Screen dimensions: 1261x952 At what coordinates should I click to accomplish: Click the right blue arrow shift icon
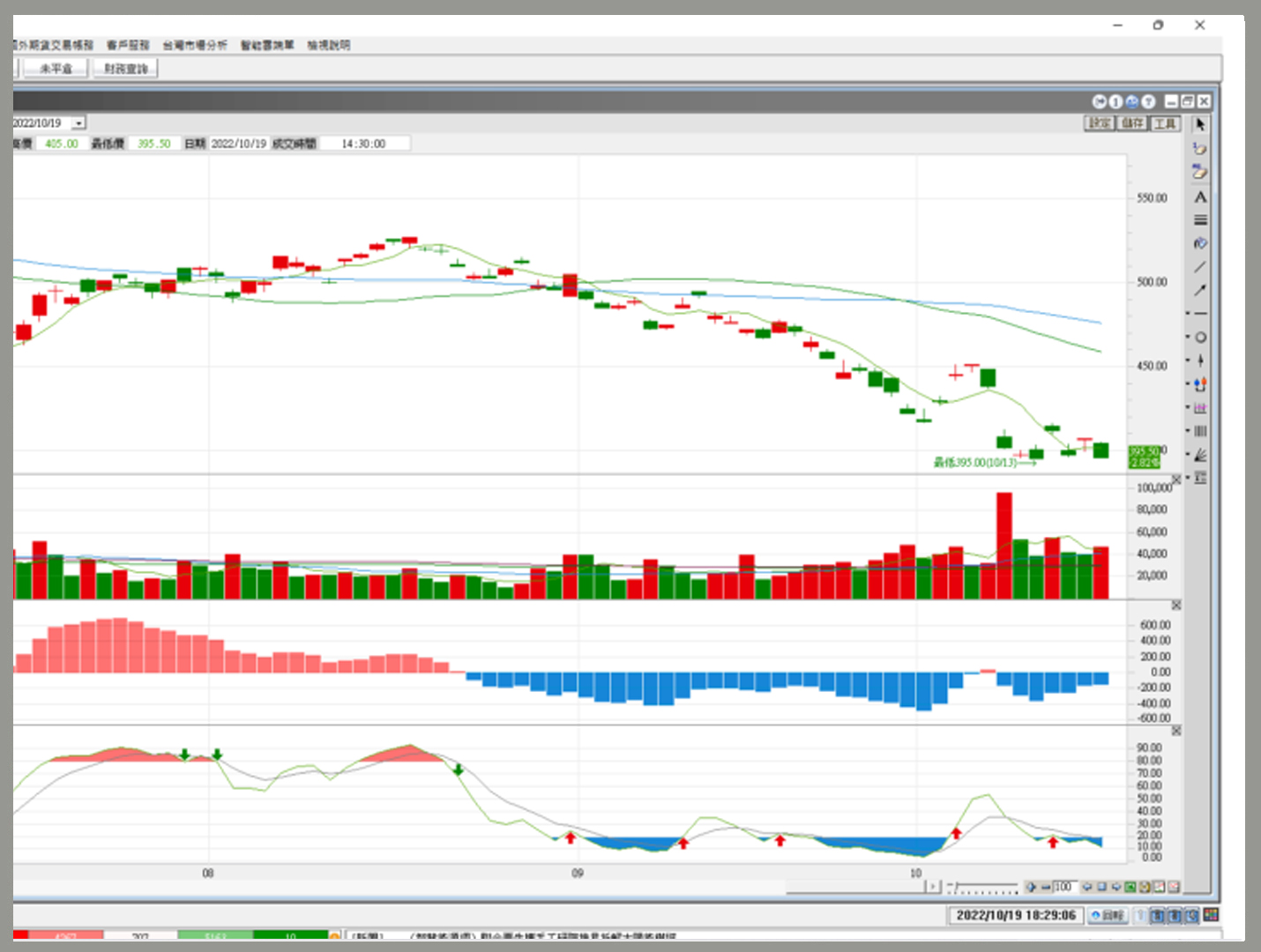[1116, 887]
